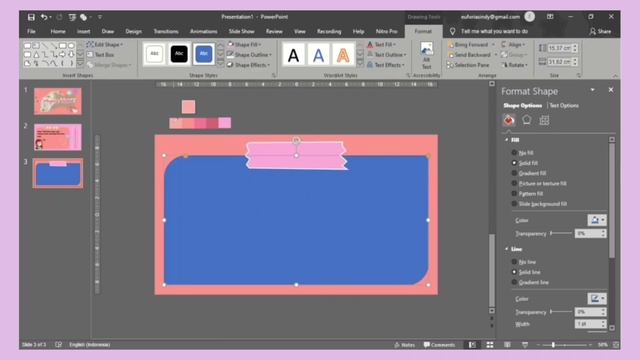Apply the black Abc shape style
The image size is (640, 360).
[x=179, y=54]
